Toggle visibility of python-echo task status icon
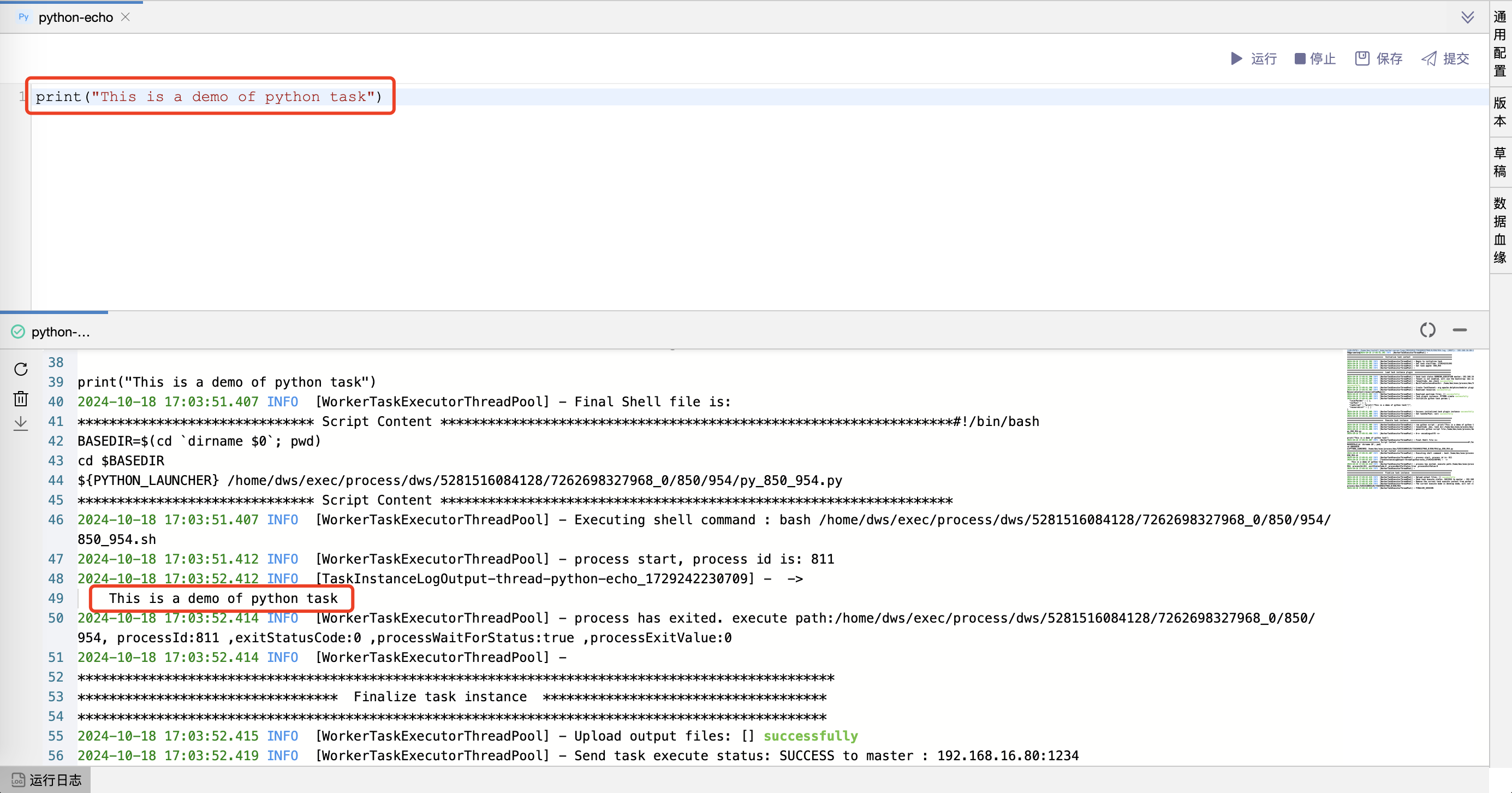Image resolution: width=1512 pixels, height=793 pixels. click(18, 332)
